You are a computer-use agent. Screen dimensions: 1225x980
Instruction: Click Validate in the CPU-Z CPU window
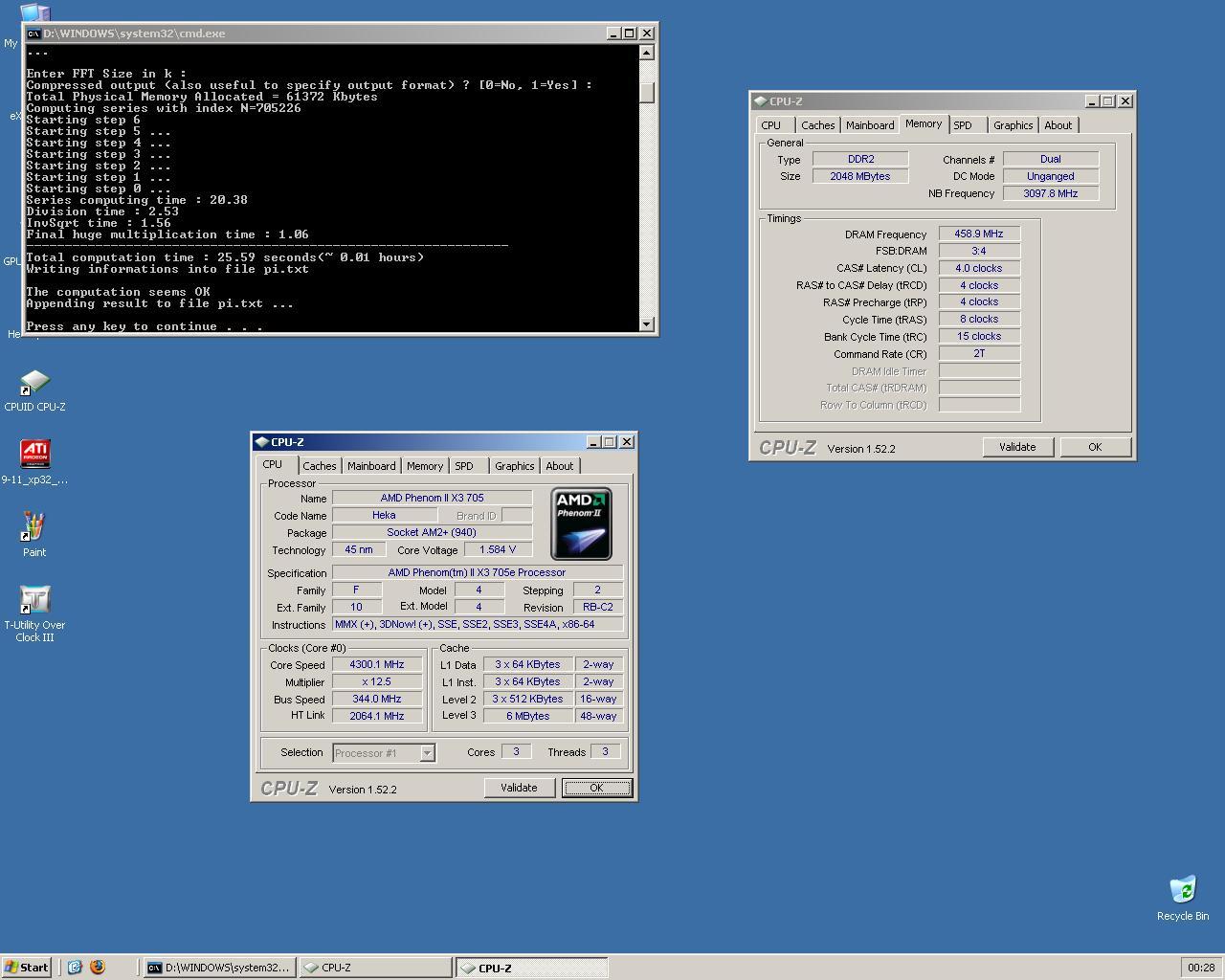tap(519, 788)
